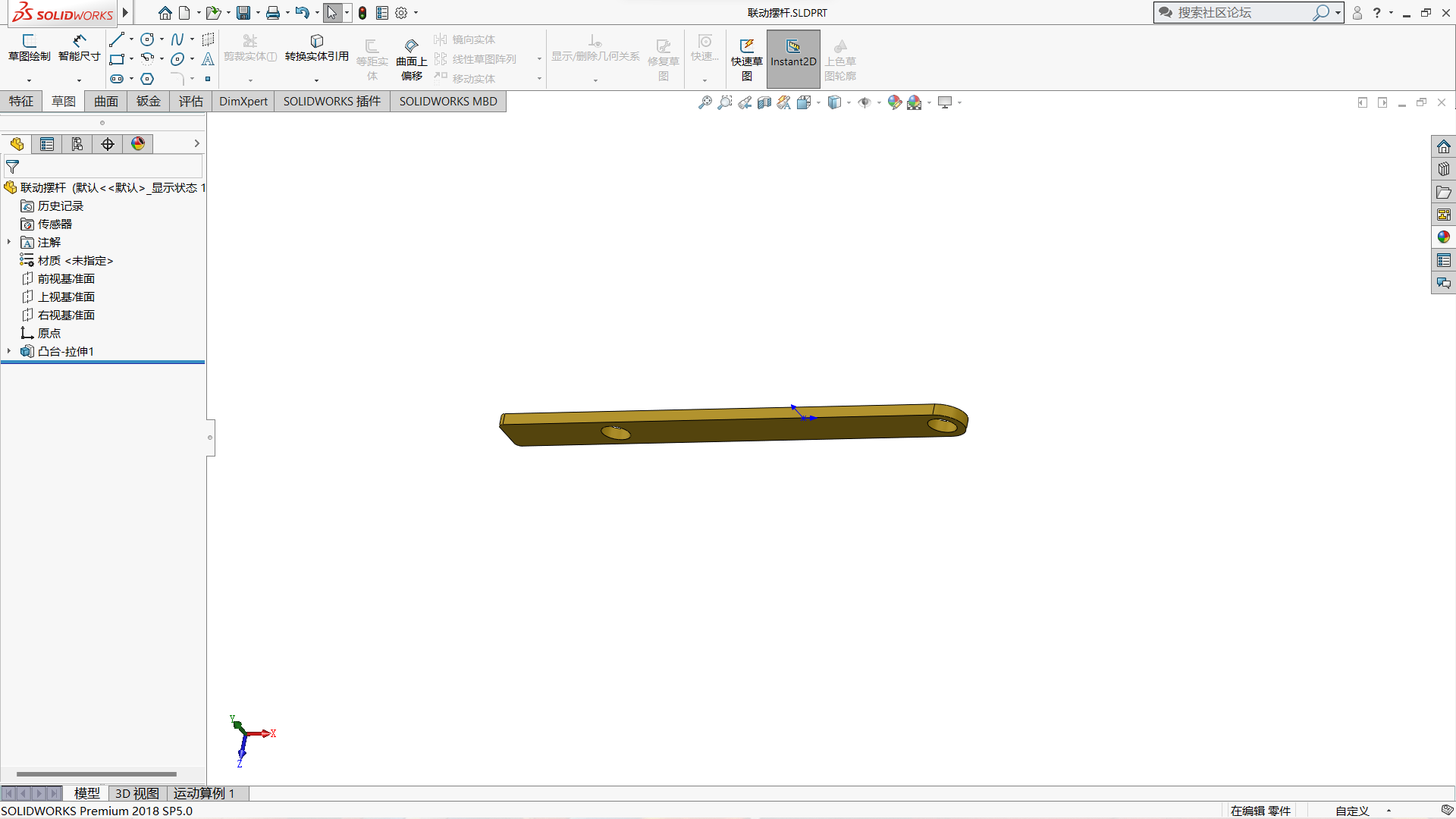1456x819 pixels.
Task: Open the Convert Entities (转换实体引用) tool
Action: 316,47
